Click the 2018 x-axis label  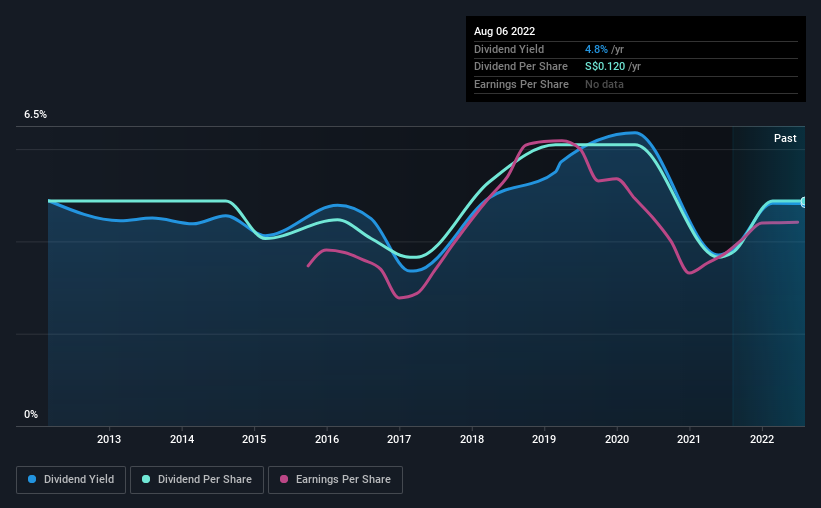click(472, 439)
